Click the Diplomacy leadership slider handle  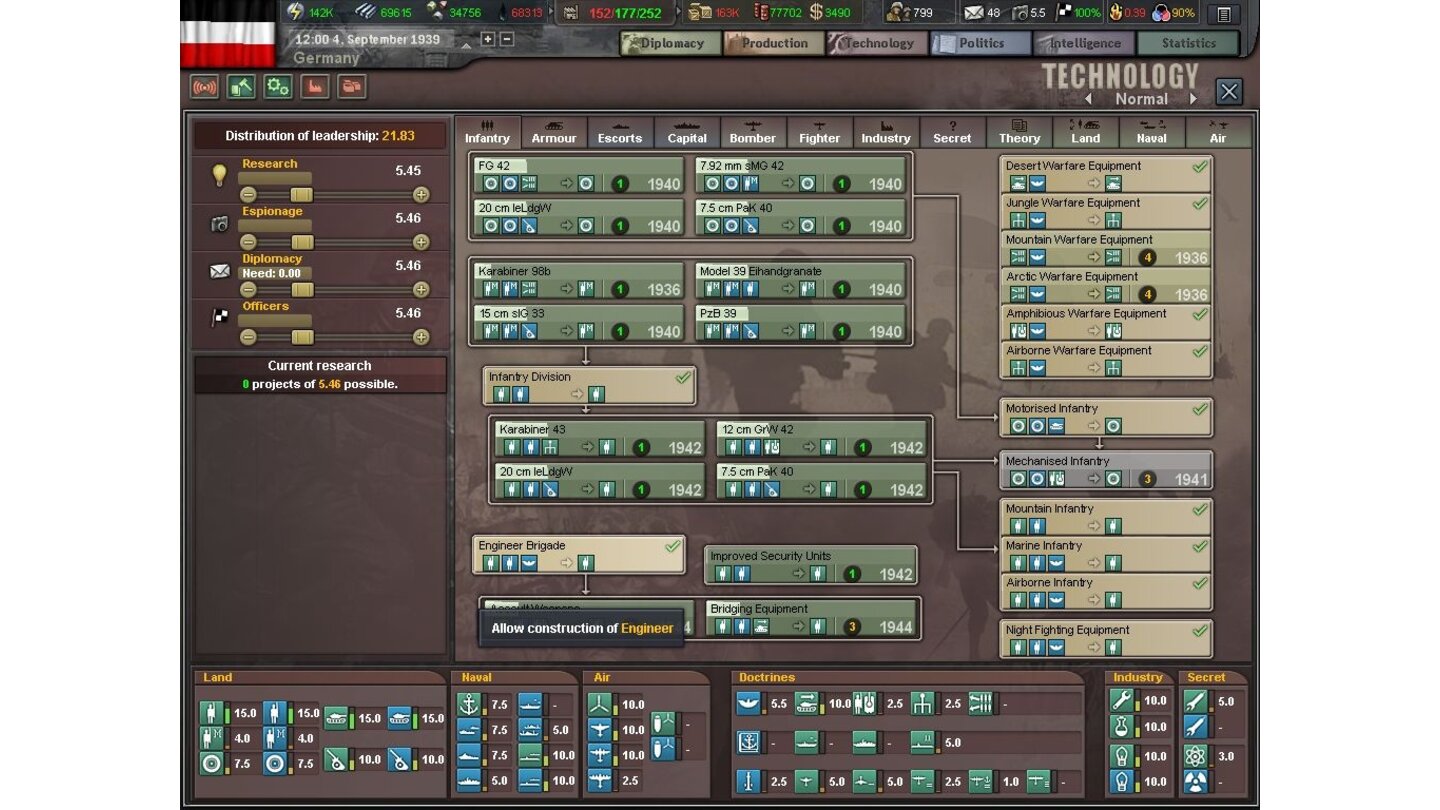click(301, 290)
